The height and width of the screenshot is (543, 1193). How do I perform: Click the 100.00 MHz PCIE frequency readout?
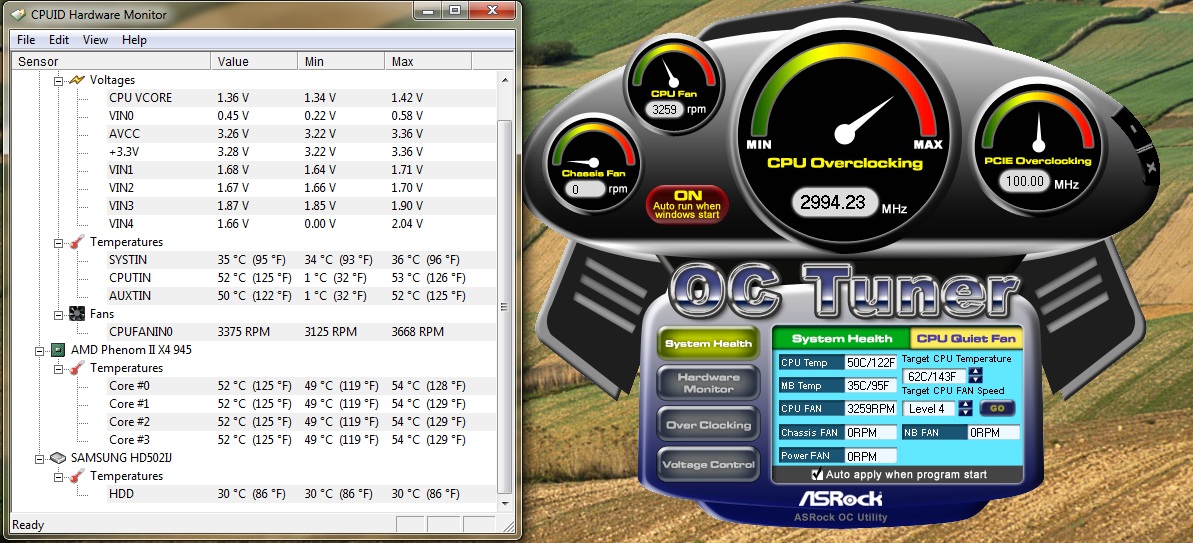click(1024, 182)
